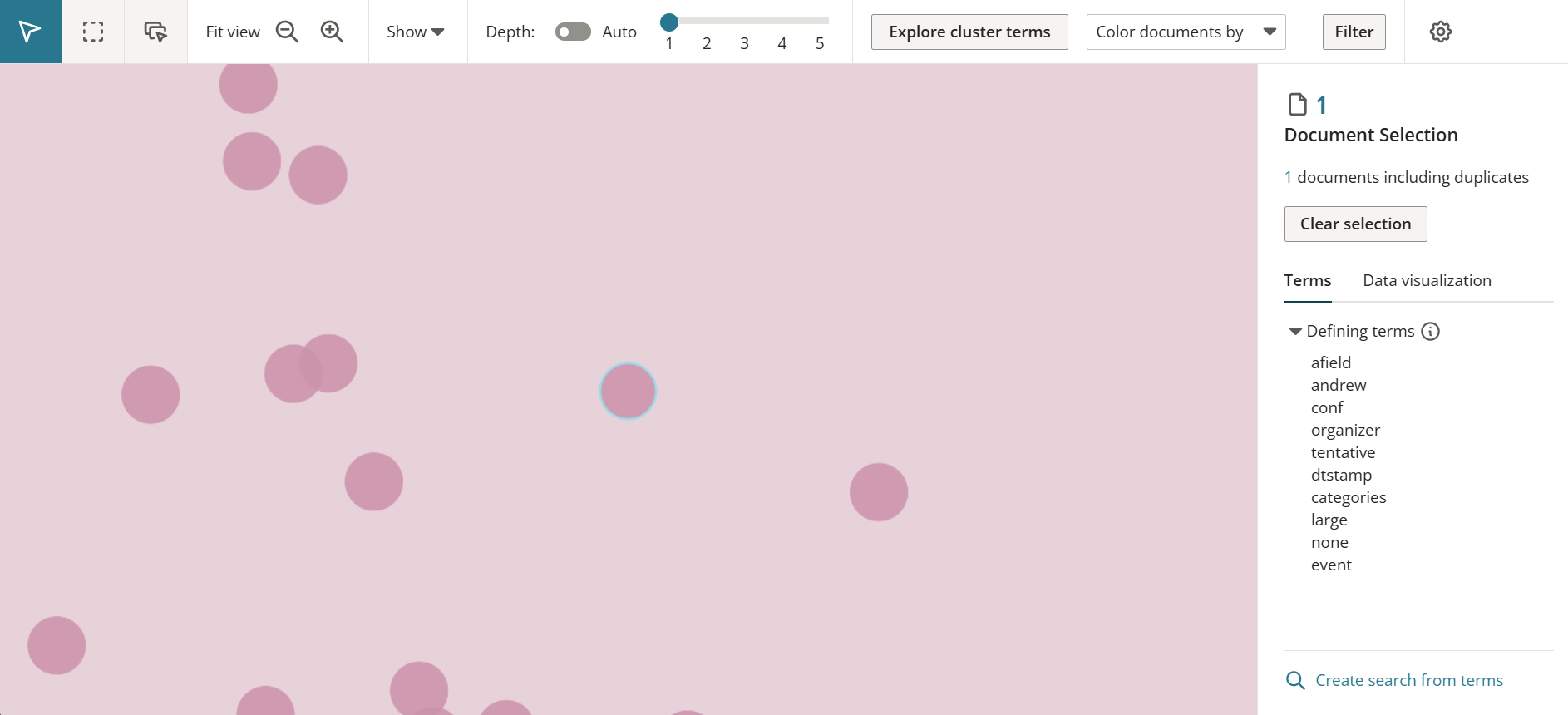Click the term 'organizer'
The image size is (1568, 715).
1345,430
